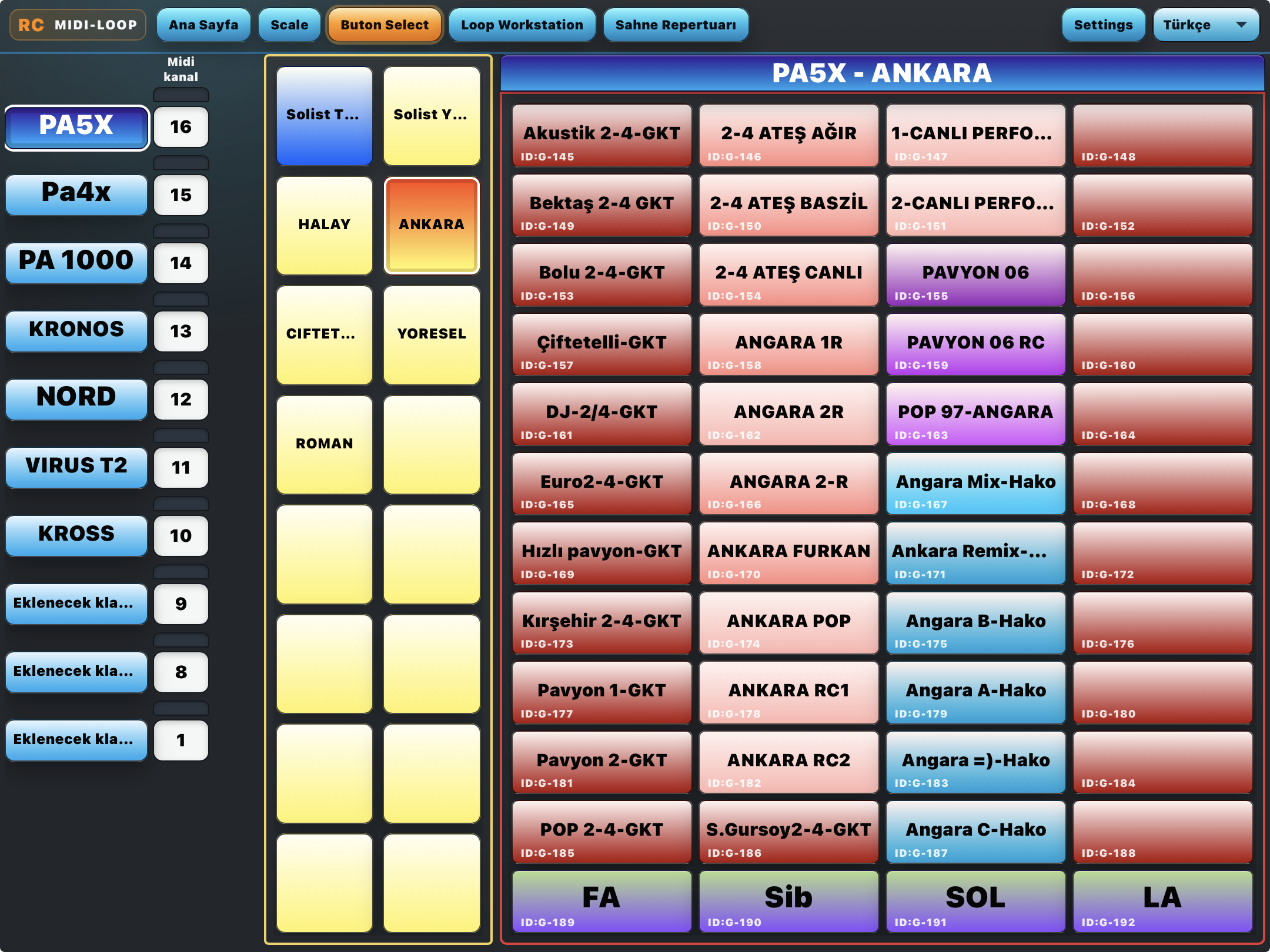
Task: Select the CIFTET... category pad
Action: click(325, 335)
